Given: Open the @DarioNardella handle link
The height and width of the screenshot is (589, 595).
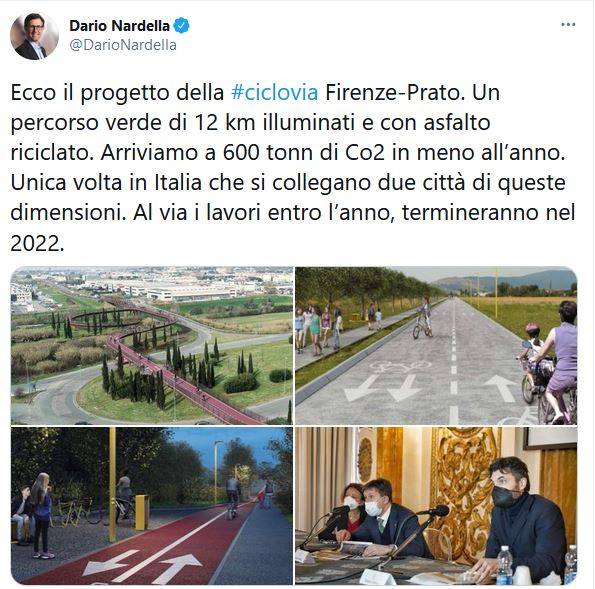Looking at the screenshot, I should tap(123, 45).
